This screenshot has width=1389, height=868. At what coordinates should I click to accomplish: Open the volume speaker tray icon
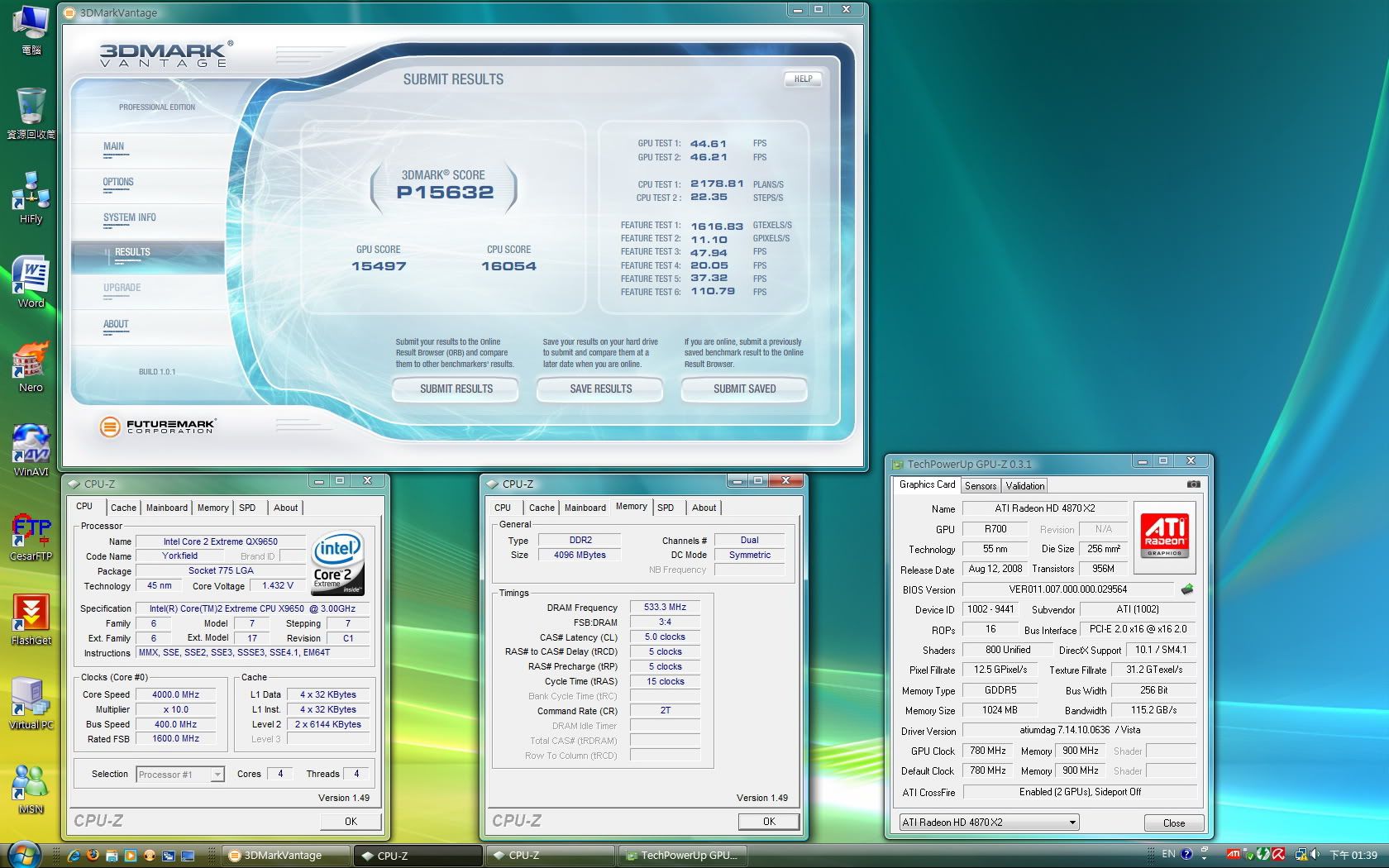(1315, 855)
